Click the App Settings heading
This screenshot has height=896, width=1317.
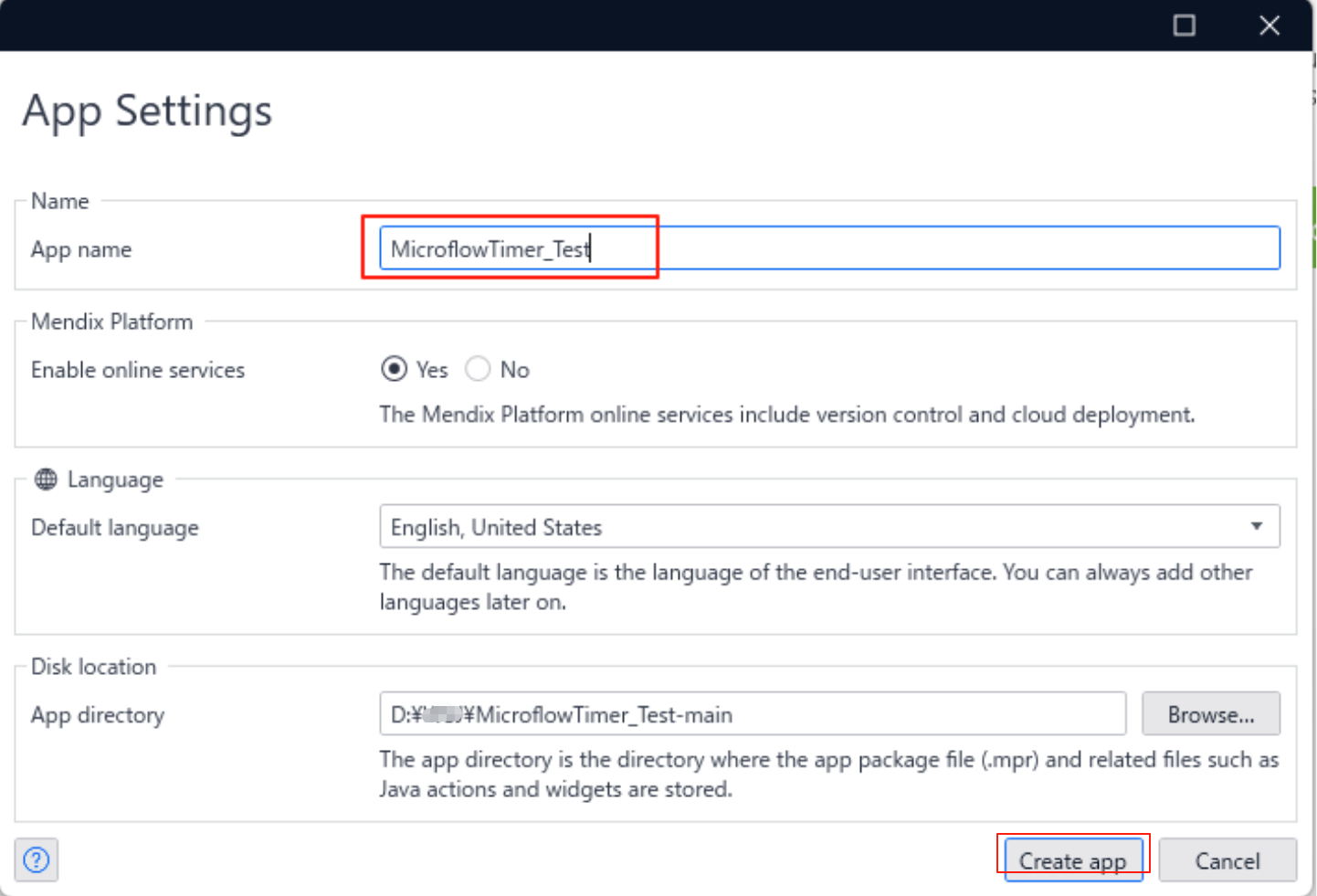(x=147, y=111)
